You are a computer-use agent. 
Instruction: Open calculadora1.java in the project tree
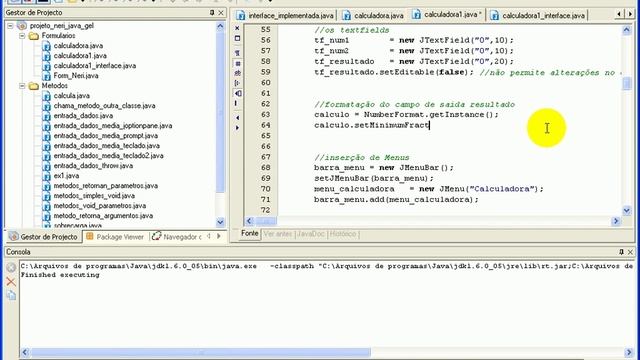(x=80, y=56)
